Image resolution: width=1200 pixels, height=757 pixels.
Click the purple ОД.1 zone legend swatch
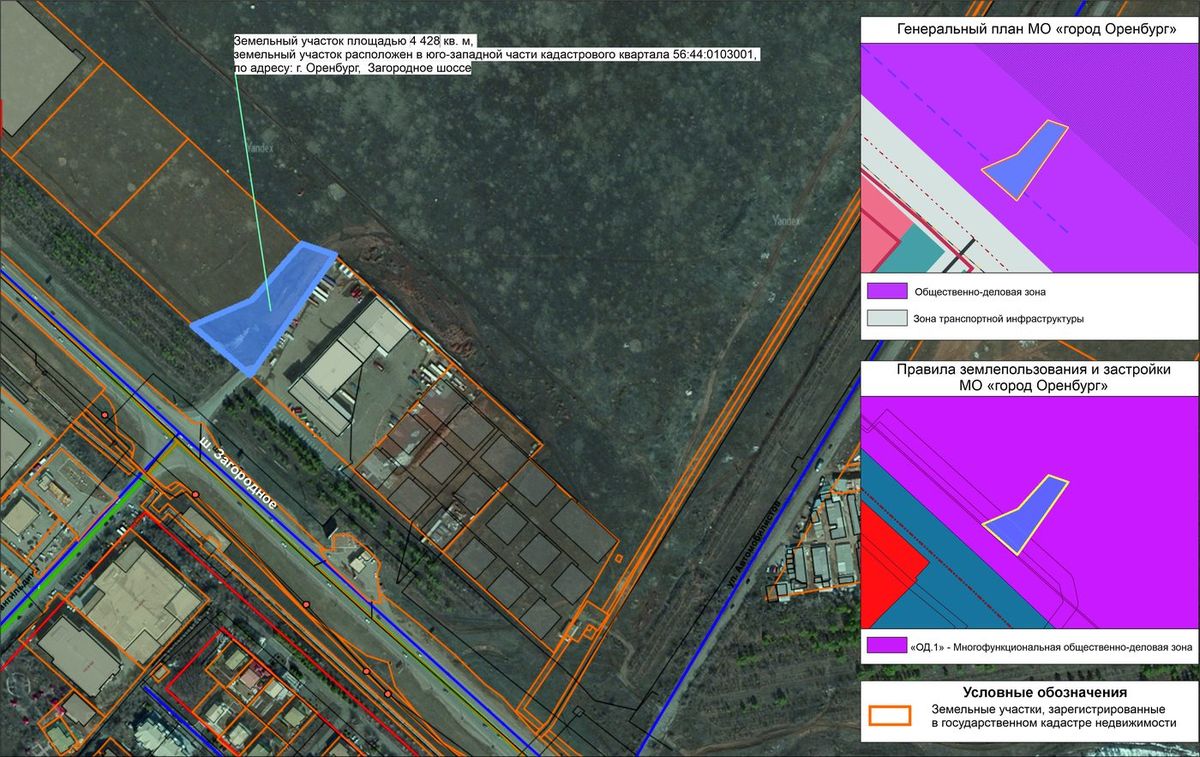click(x=885, y=647)
